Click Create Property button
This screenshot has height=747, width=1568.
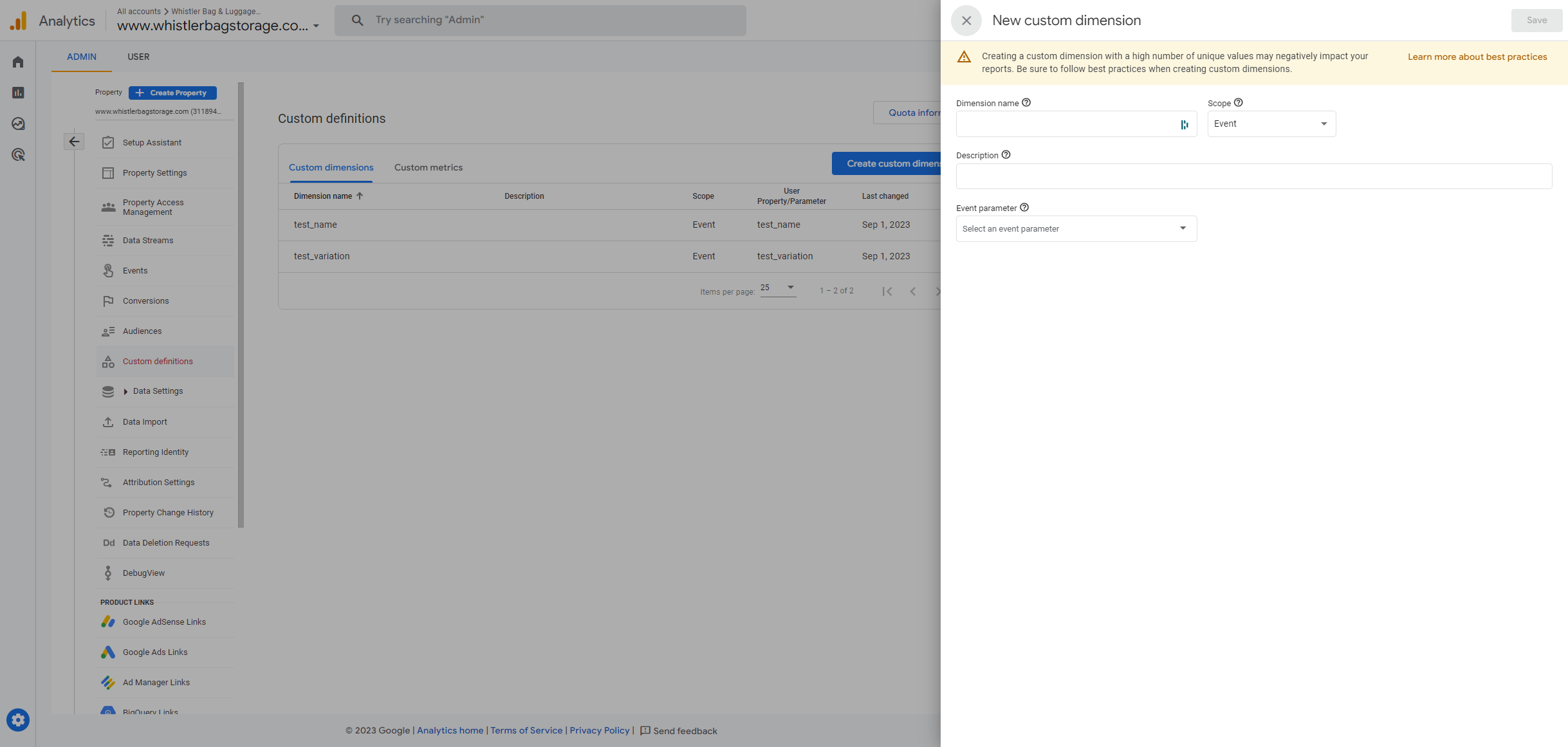click(172, 93)
